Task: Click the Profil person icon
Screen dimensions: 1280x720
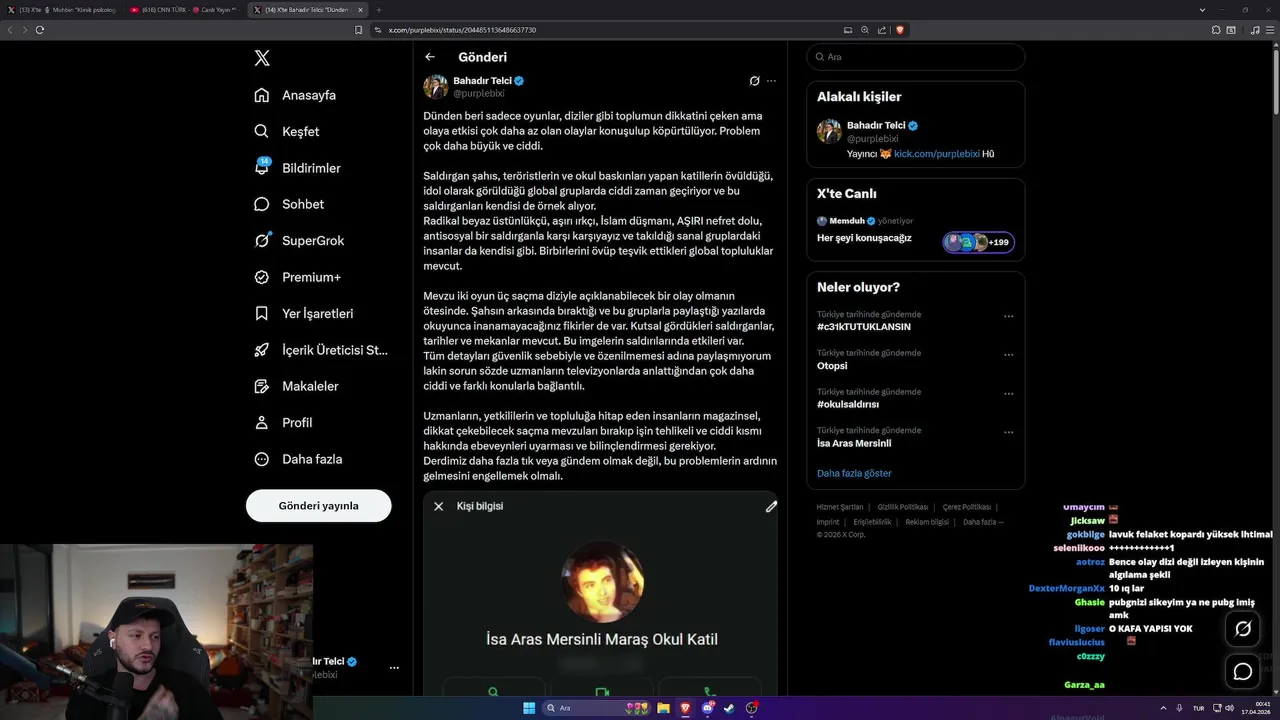Action: coord(261,422)
